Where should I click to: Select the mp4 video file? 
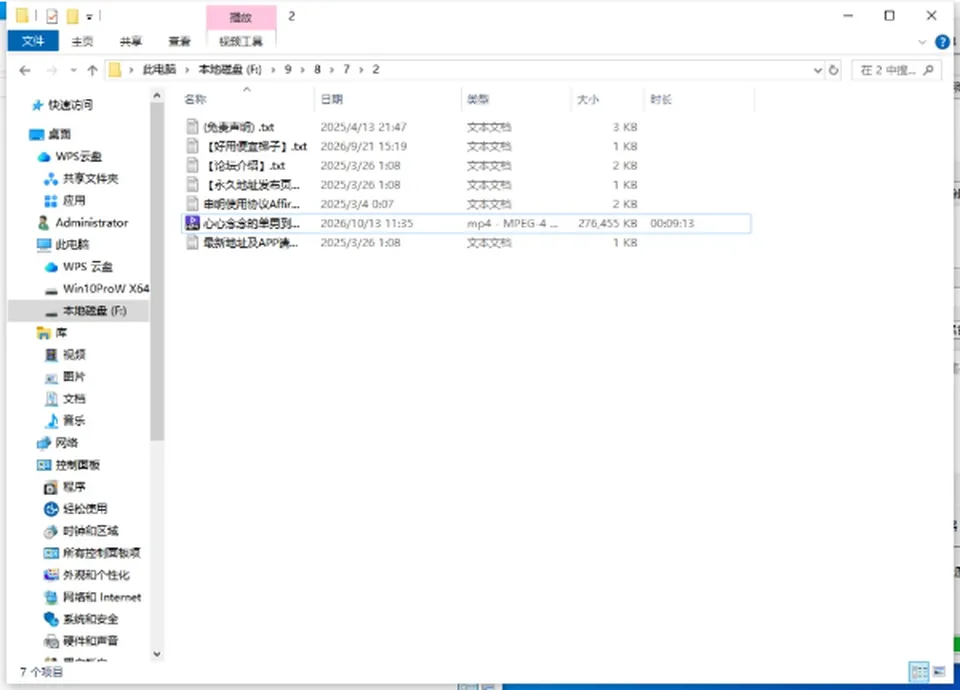[x=467, y=223]
